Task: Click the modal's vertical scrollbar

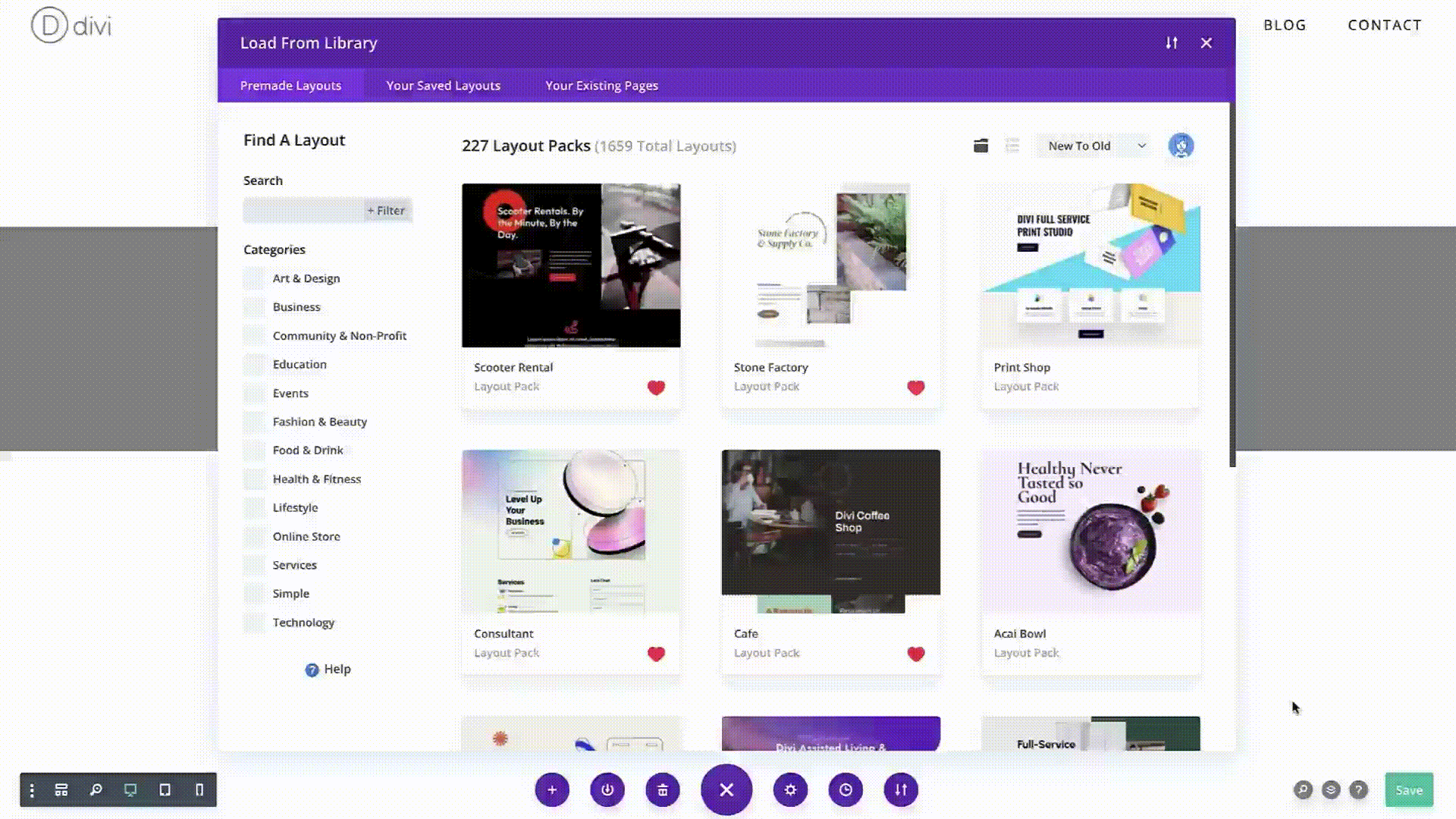Action: tap(1232, 284)
